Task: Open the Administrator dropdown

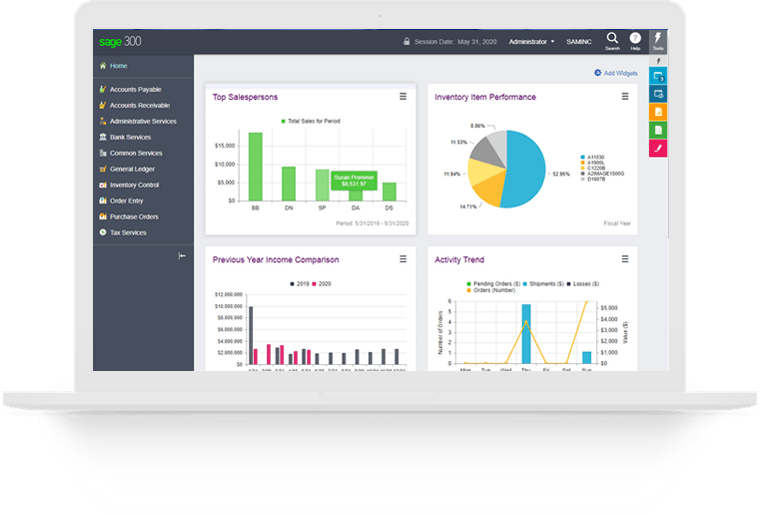Action: coord(531,42)
